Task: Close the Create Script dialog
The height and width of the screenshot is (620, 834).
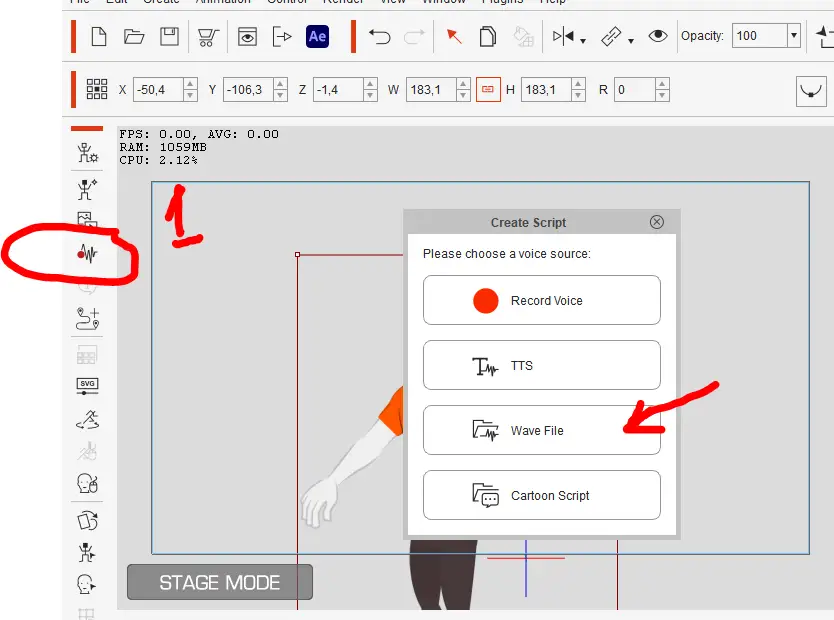Action: (x=657, y=222)
